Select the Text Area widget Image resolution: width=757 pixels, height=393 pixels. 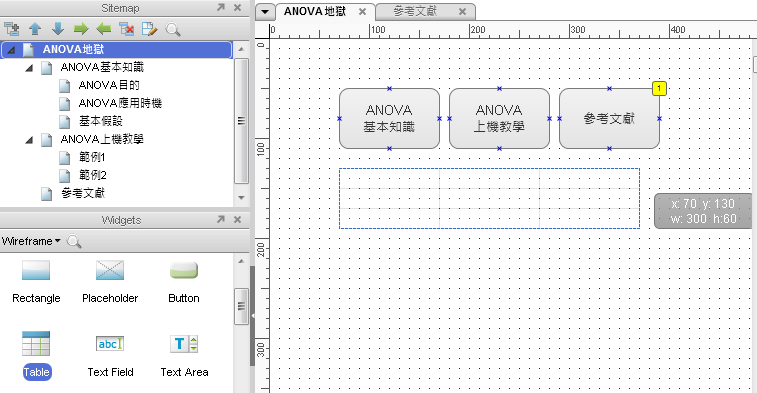184,356
